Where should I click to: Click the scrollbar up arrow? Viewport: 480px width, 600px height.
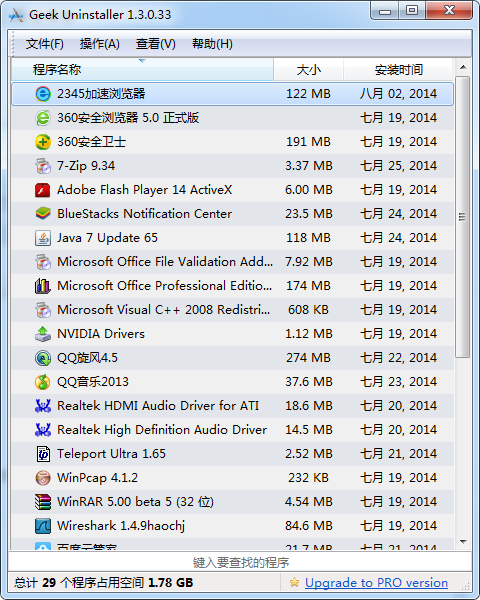tap(463, 68)
